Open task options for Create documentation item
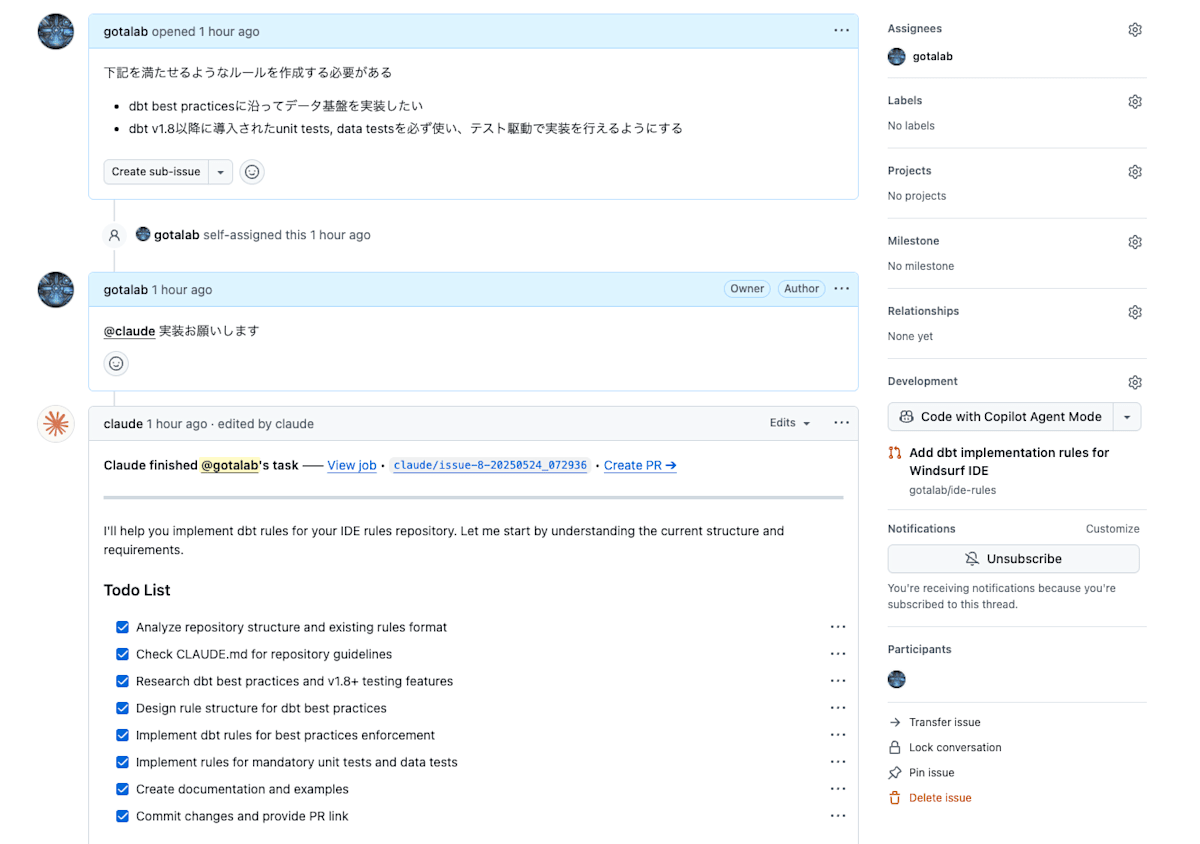 click(838, 789)
